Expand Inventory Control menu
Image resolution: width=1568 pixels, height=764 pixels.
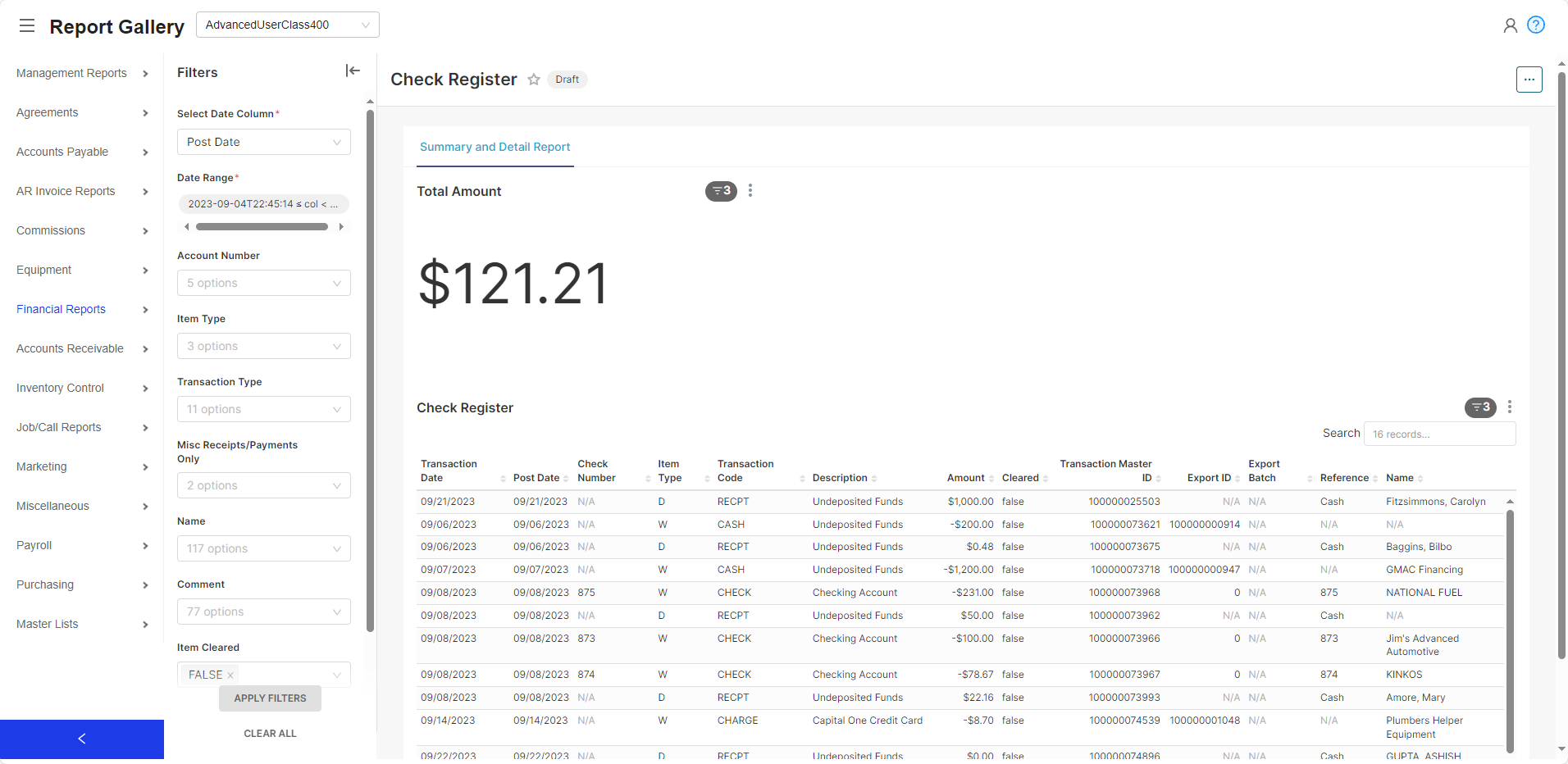click(82, 388)
